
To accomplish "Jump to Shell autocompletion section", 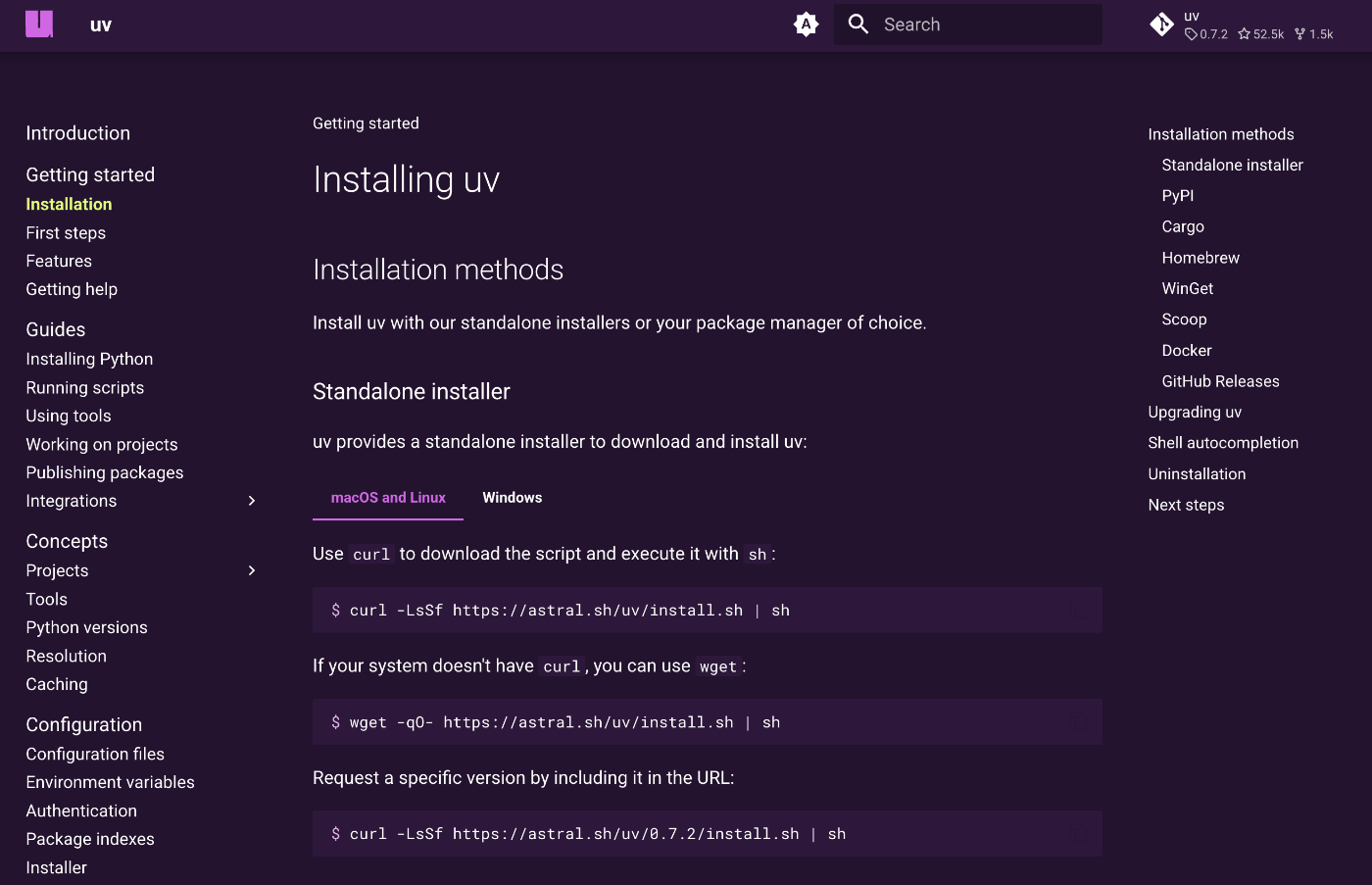I will click(x=1223, y=443).
